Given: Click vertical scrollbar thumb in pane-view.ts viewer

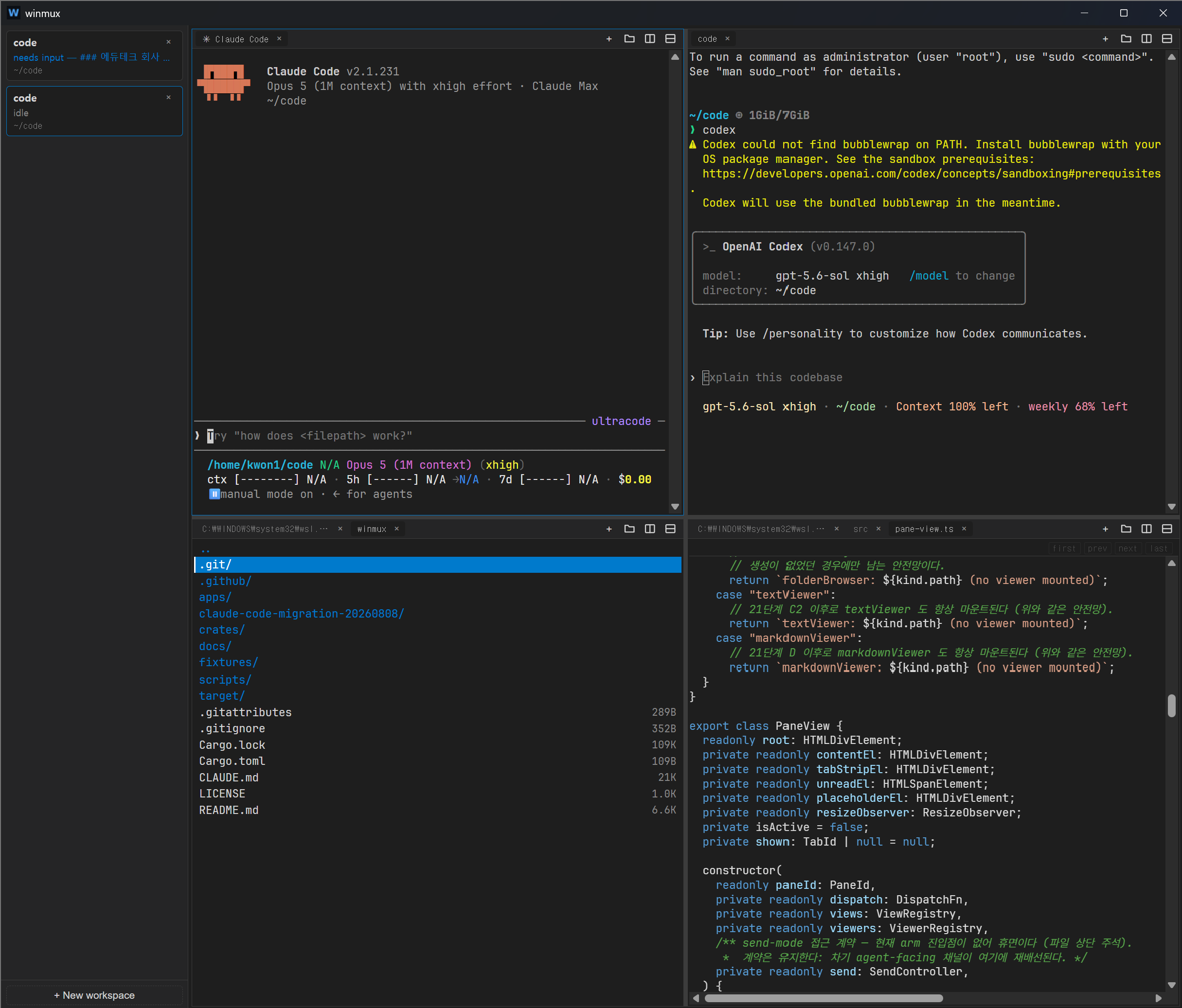Looking at the screenshot, I should pyautogui.click(x=1172, y=705).
